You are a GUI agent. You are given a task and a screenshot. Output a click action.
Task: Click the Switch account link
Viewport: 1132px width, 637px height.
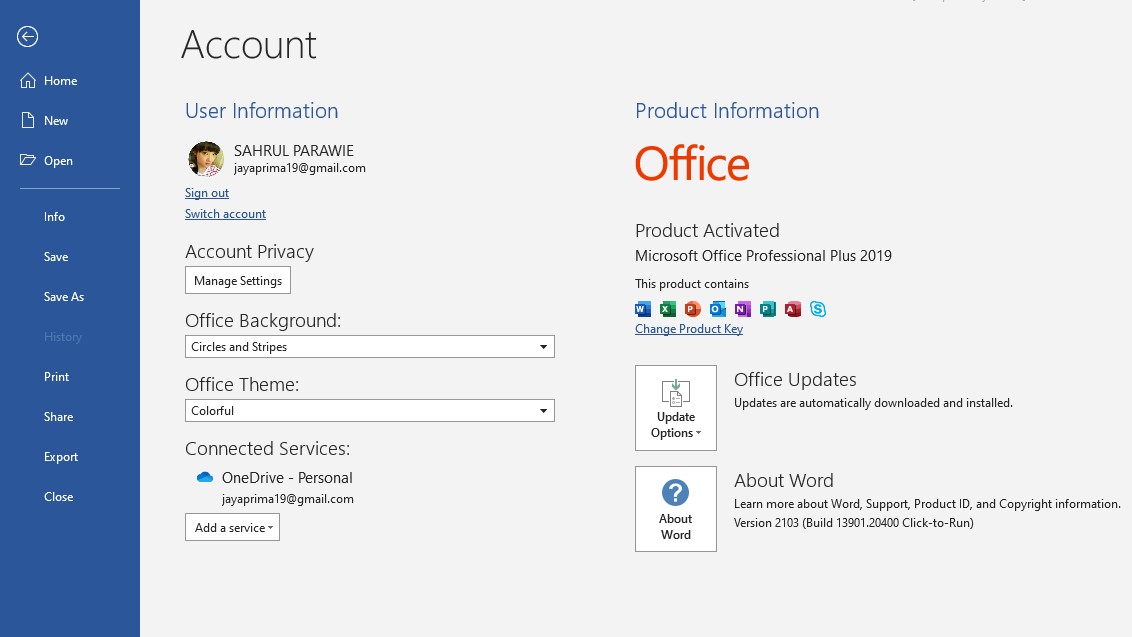pyautogui.click(x=225, y=214)
